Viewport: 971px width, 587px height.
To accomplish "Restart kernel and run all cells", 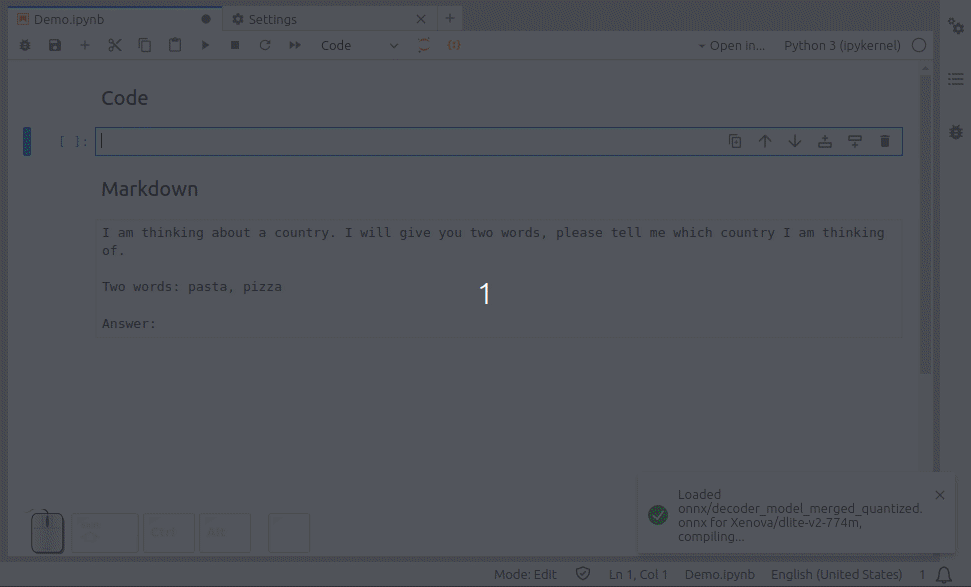I will tap(295, 45).
